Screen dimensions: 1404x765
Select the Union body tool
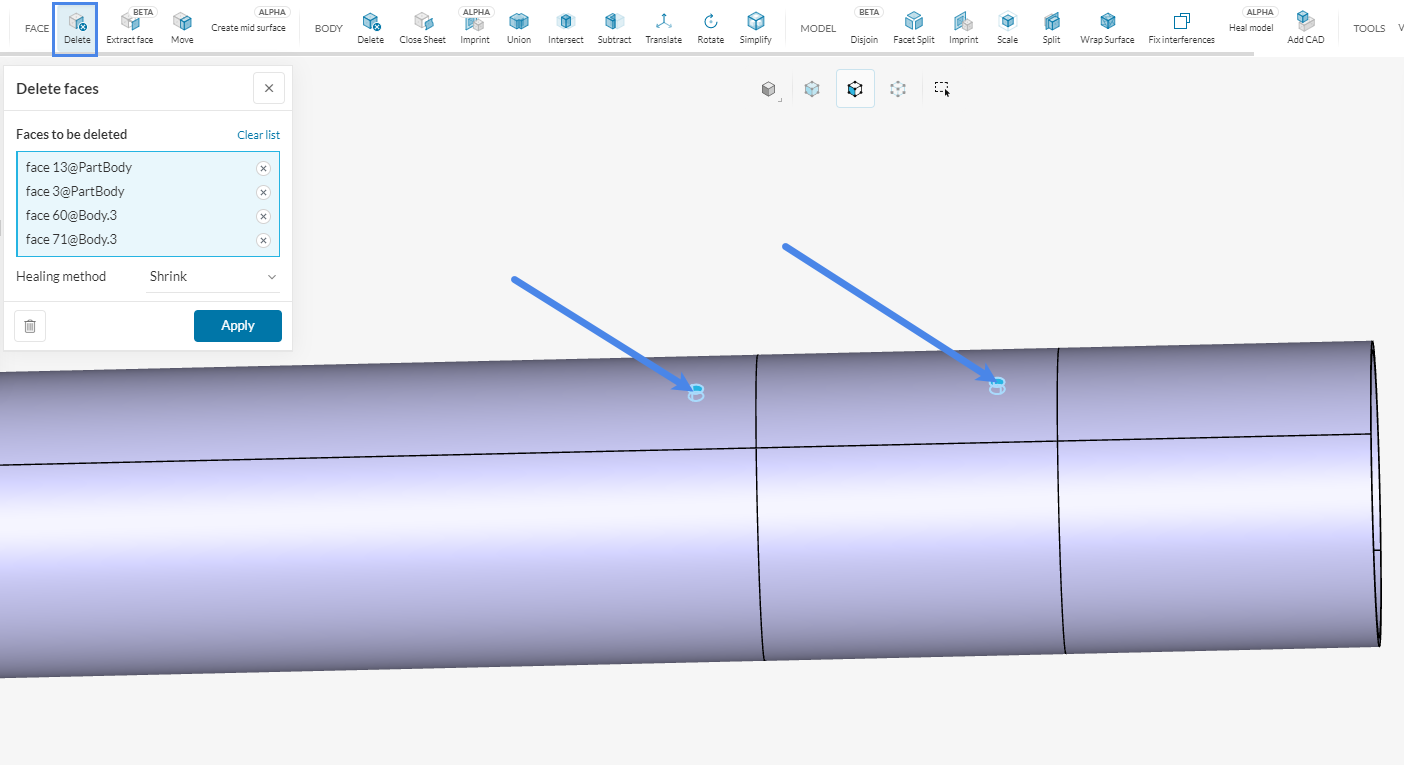[x=519, y=27]
